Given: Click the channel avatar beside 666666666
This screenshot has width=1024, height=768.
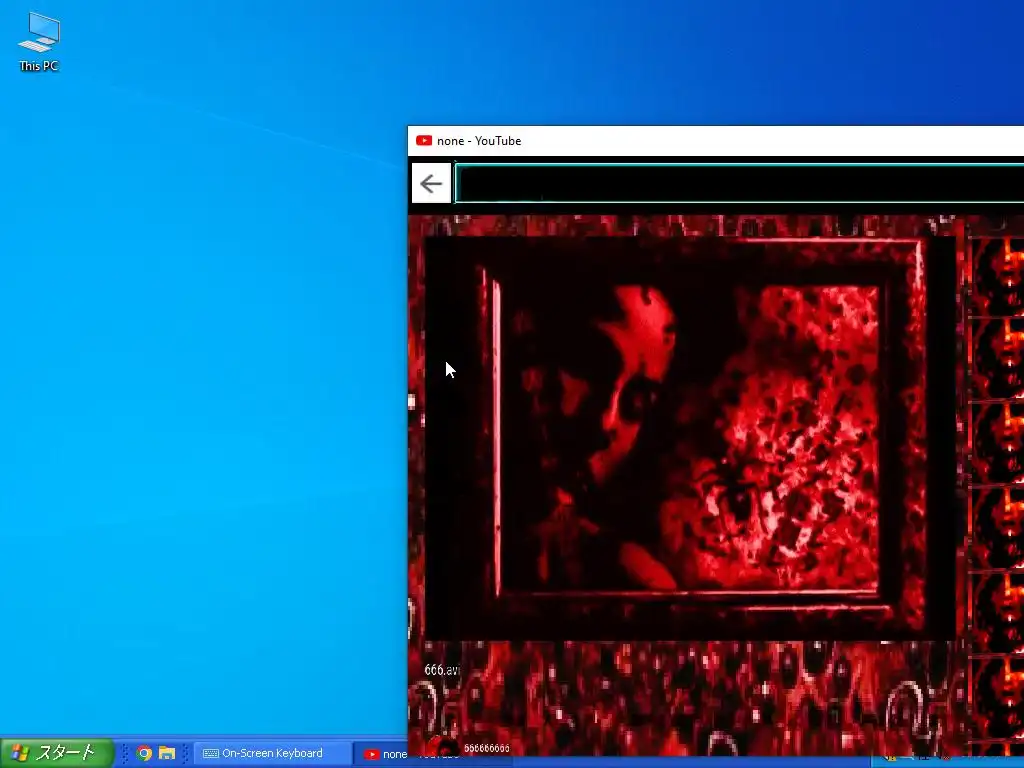Looking at the screenshot, I should click(x=445, y=747).
